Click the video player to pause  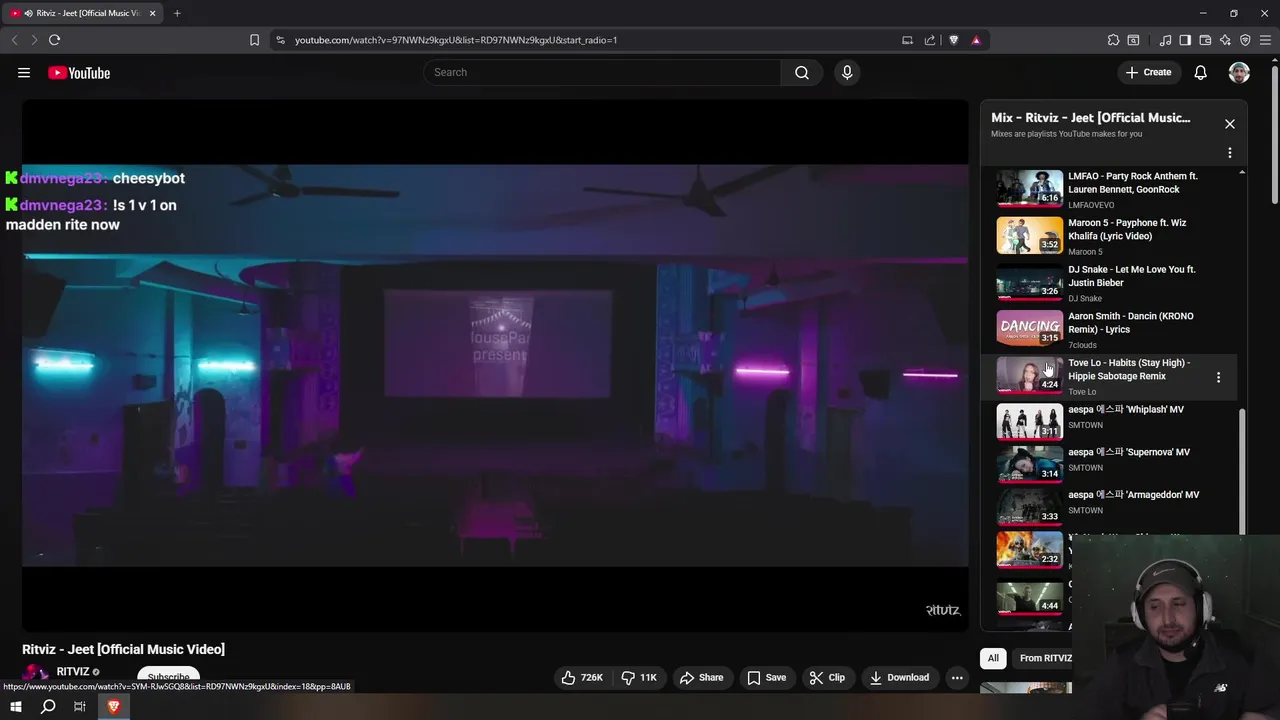coord(495,365)
